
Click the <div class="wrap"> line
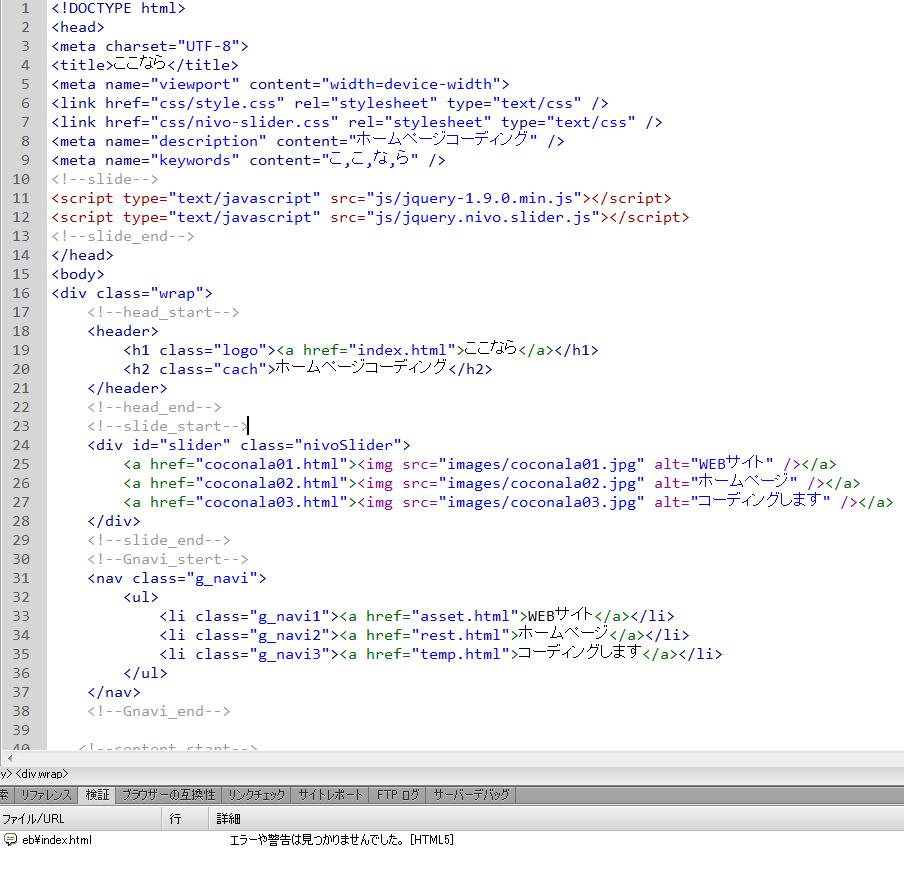[132, 293]
